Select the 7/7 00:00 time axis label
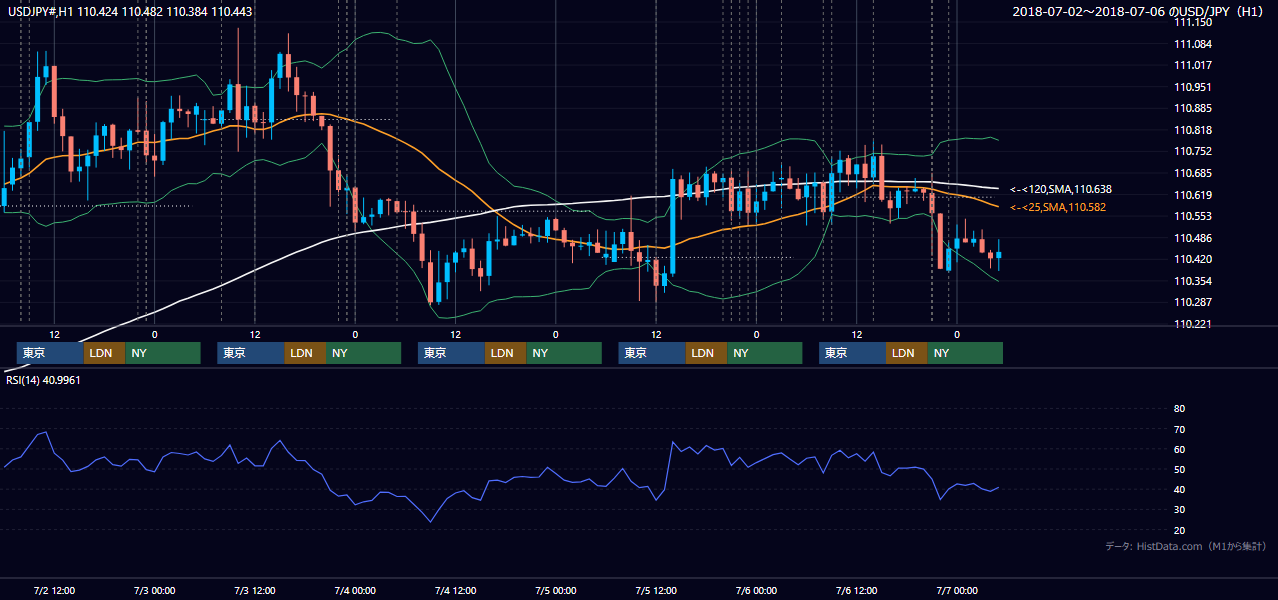1278x600 pixels. pos(957,590)
